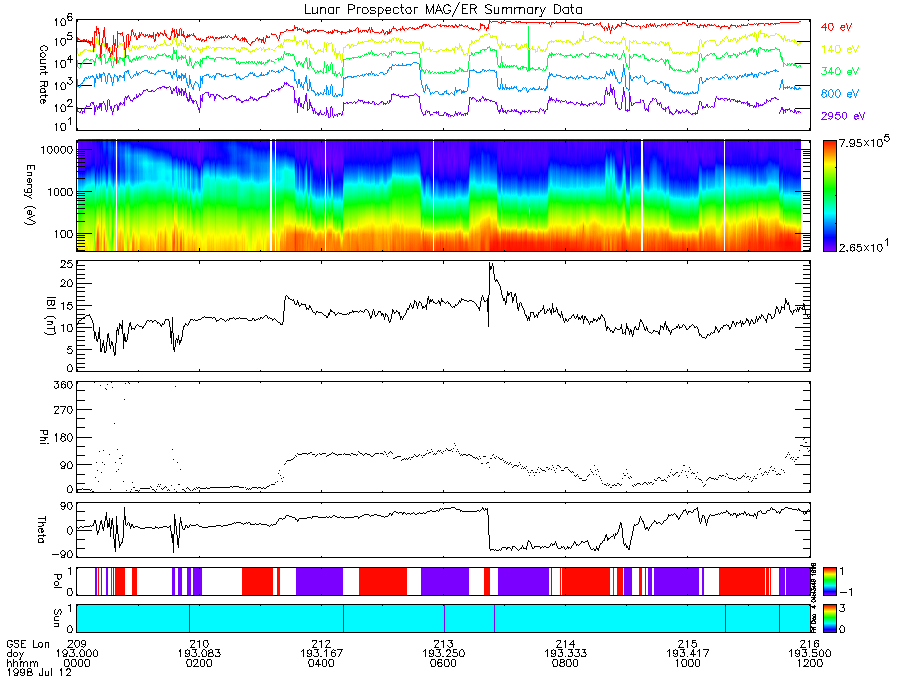Click day-of-year value "193.083"

[199, 654]
